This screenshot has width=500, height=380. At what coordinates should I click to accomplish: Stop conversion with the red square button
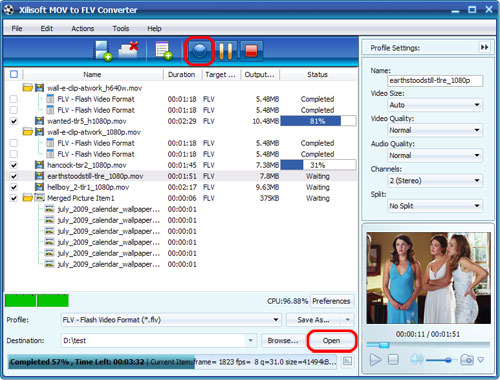251,51
